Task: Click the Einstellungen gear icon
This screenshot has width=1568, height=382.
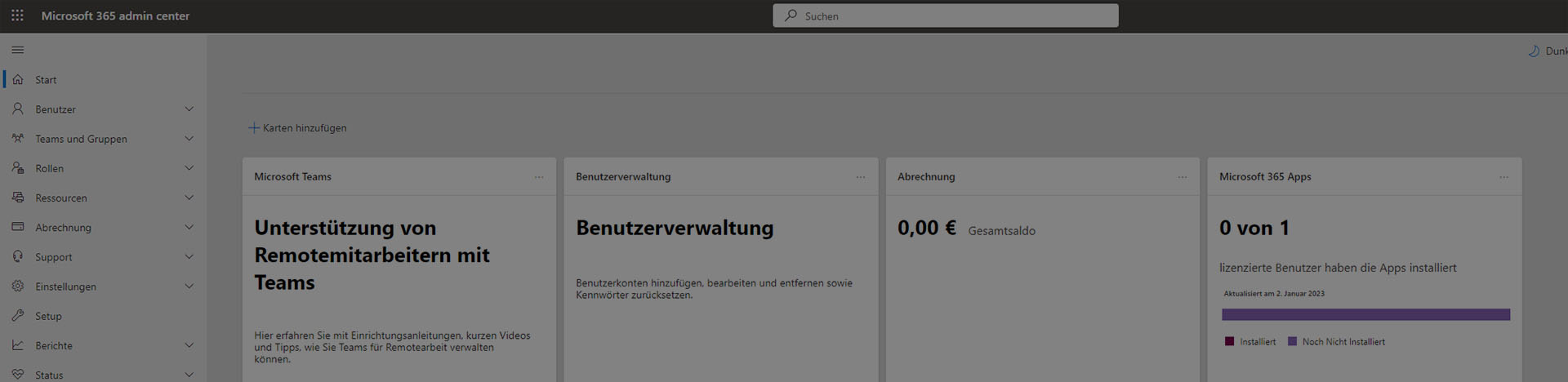Action: pyautogui.click(x=18, y=286)
